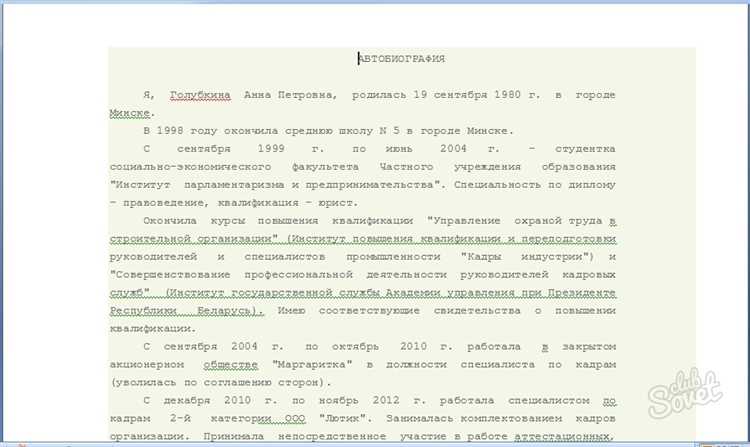Click the word правоведение
750x447 pixels.
click(x=163, y=203)
